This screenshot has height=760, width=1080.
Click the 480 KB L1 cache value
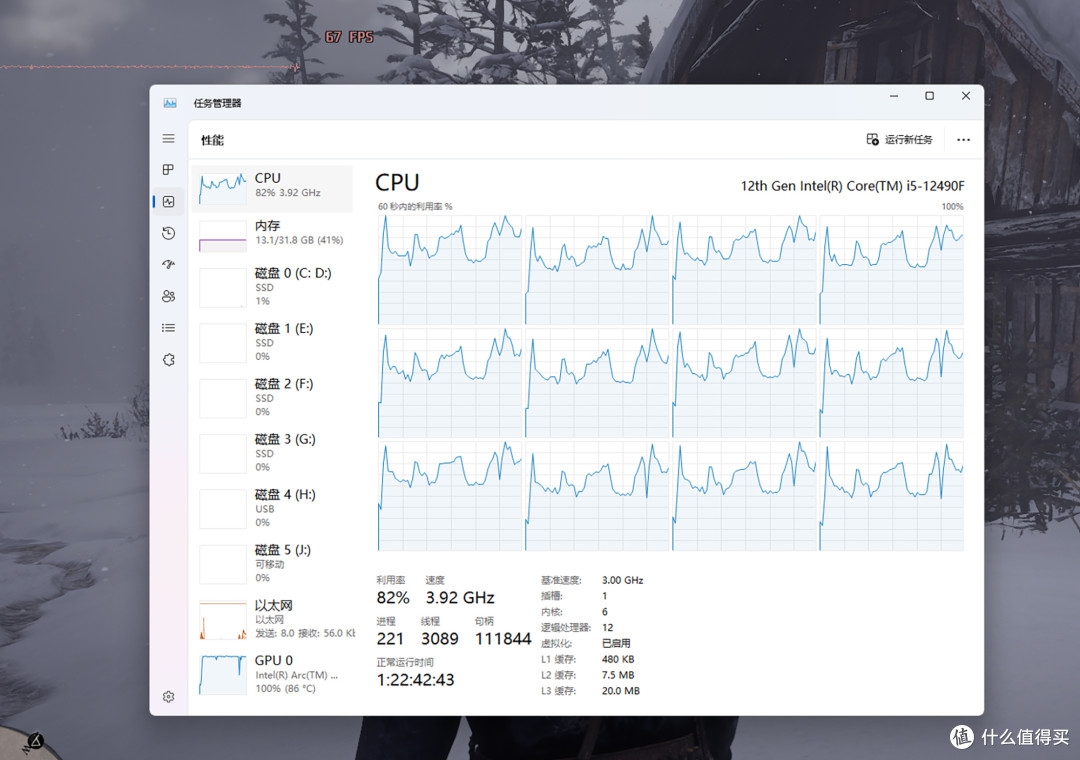[x=618, y=659]
